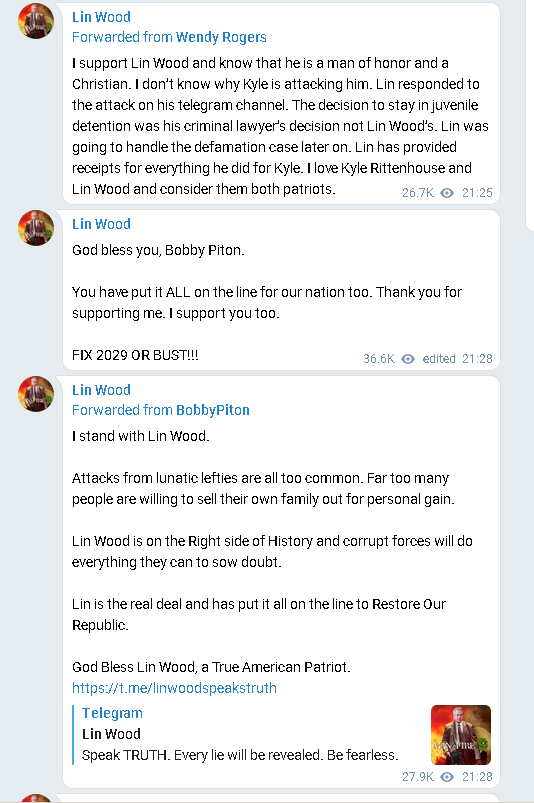534x803 pixels.
Task: Click the 21:28 timestamp of the forwarded BobbyPiton post
Action: pyautogui.click(x=477, y=776)
